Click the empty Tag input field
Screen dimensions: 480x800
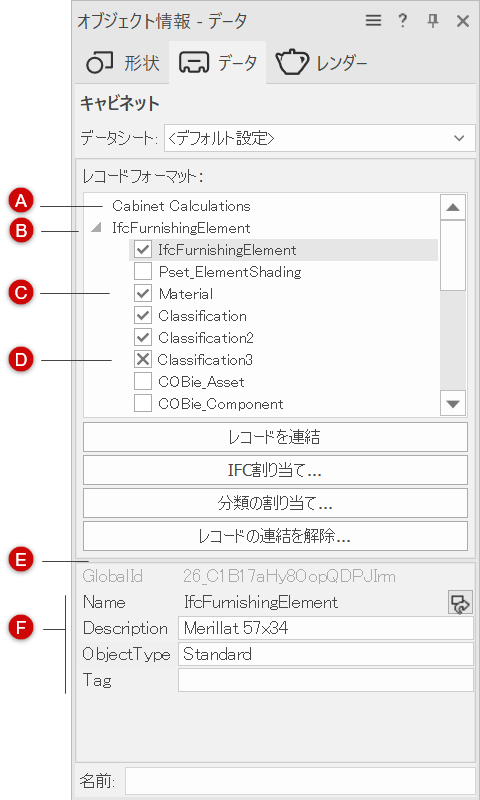coord(326,681)
